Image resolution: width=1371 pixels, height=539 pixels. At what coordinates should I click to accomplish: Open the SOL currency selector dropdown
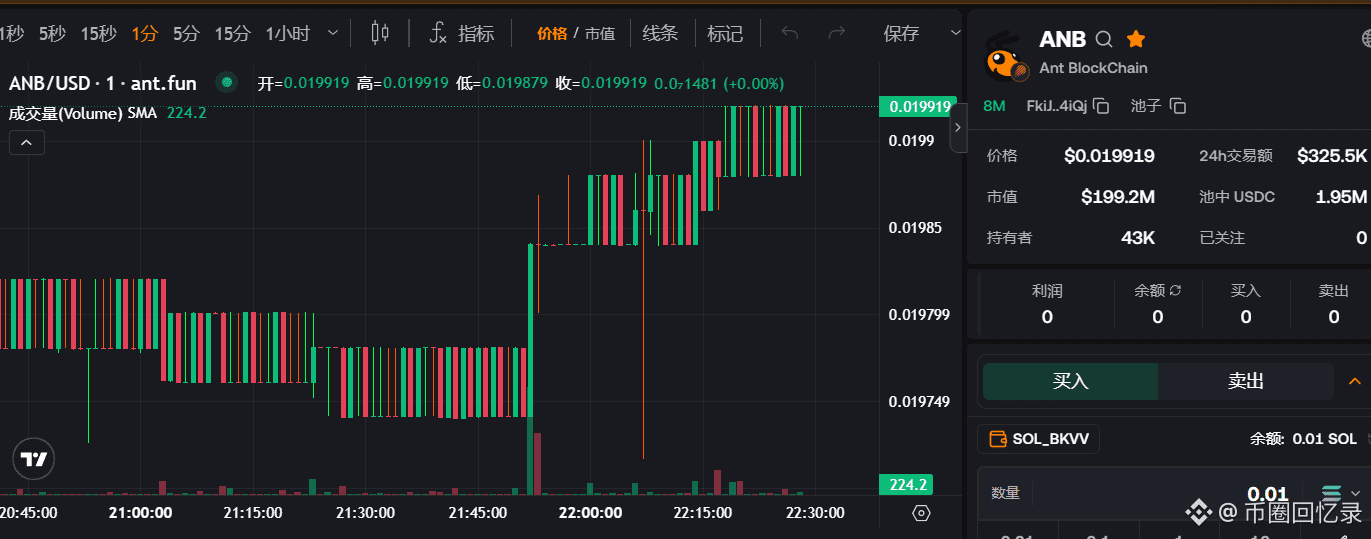coord(1341,493)
